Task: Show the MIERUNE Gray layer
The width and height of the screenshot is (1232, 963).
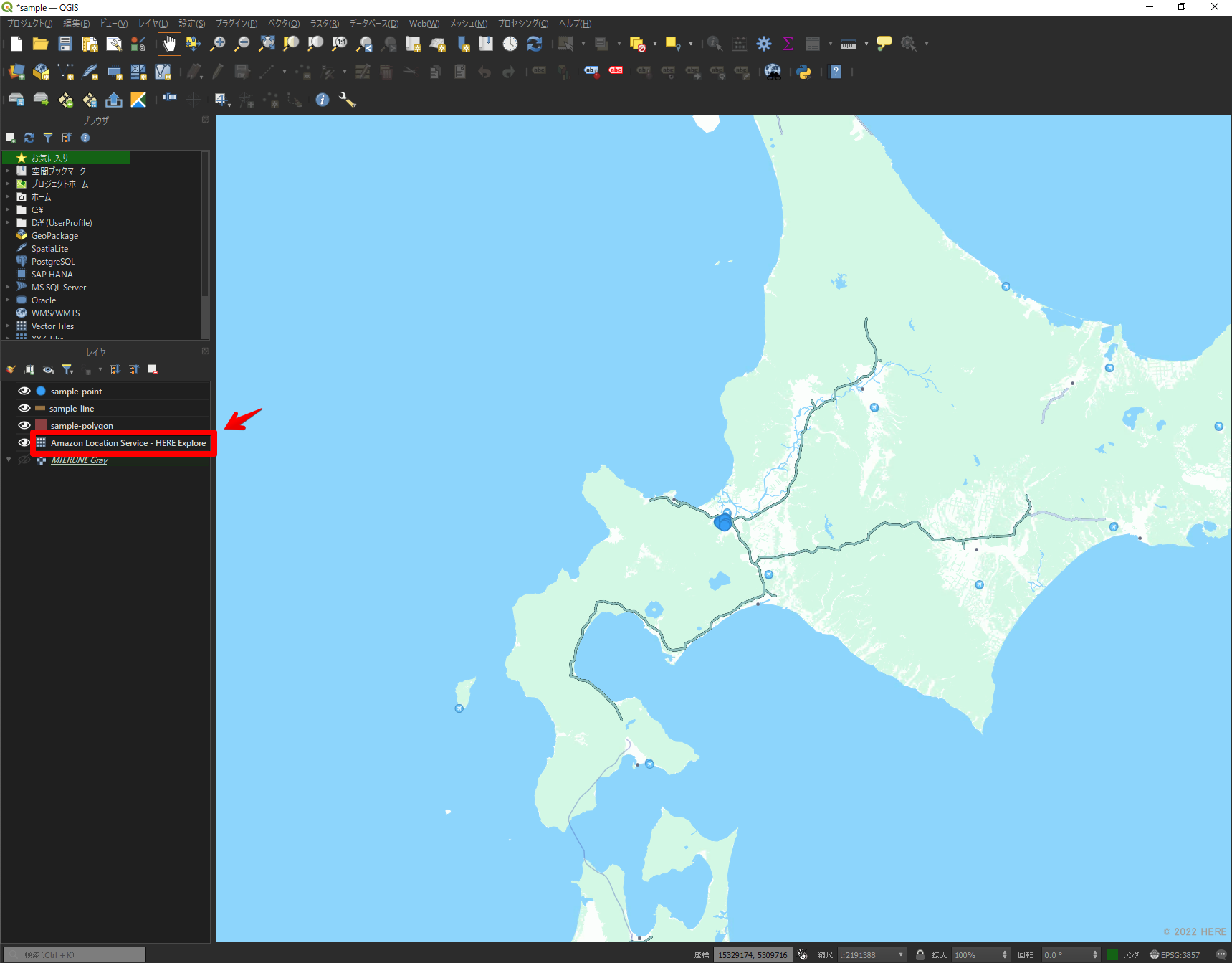Action: pos(24,460)
